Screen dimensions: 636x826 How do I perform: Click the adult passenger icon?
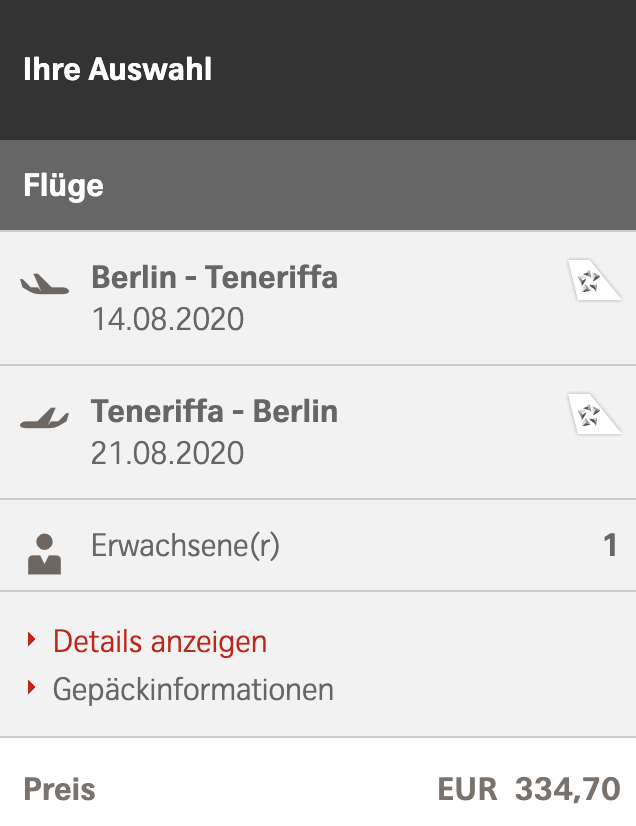coord(45,553)
